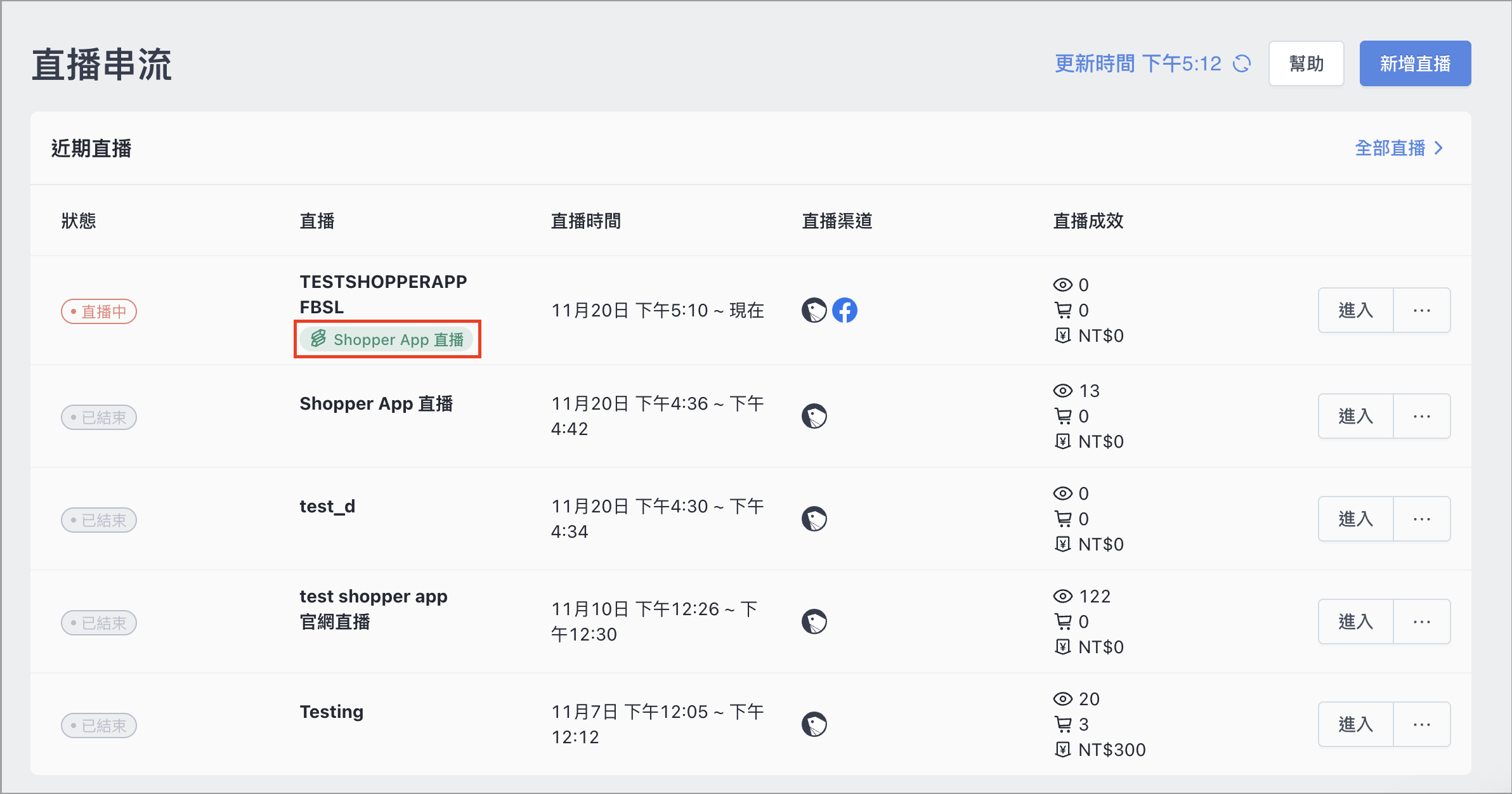Click the 近期直播 section heading
1512x794 pixels.
click(x=91, y=148)
